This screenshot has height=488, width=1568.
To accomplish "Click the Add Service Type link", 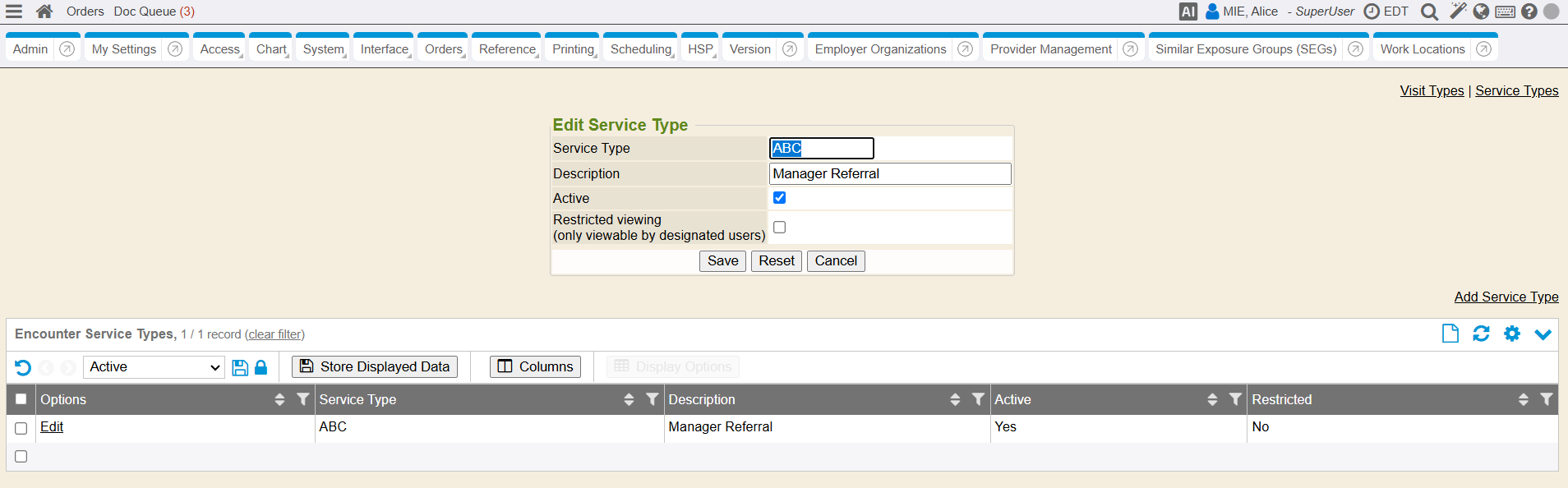I will 1506,297.
